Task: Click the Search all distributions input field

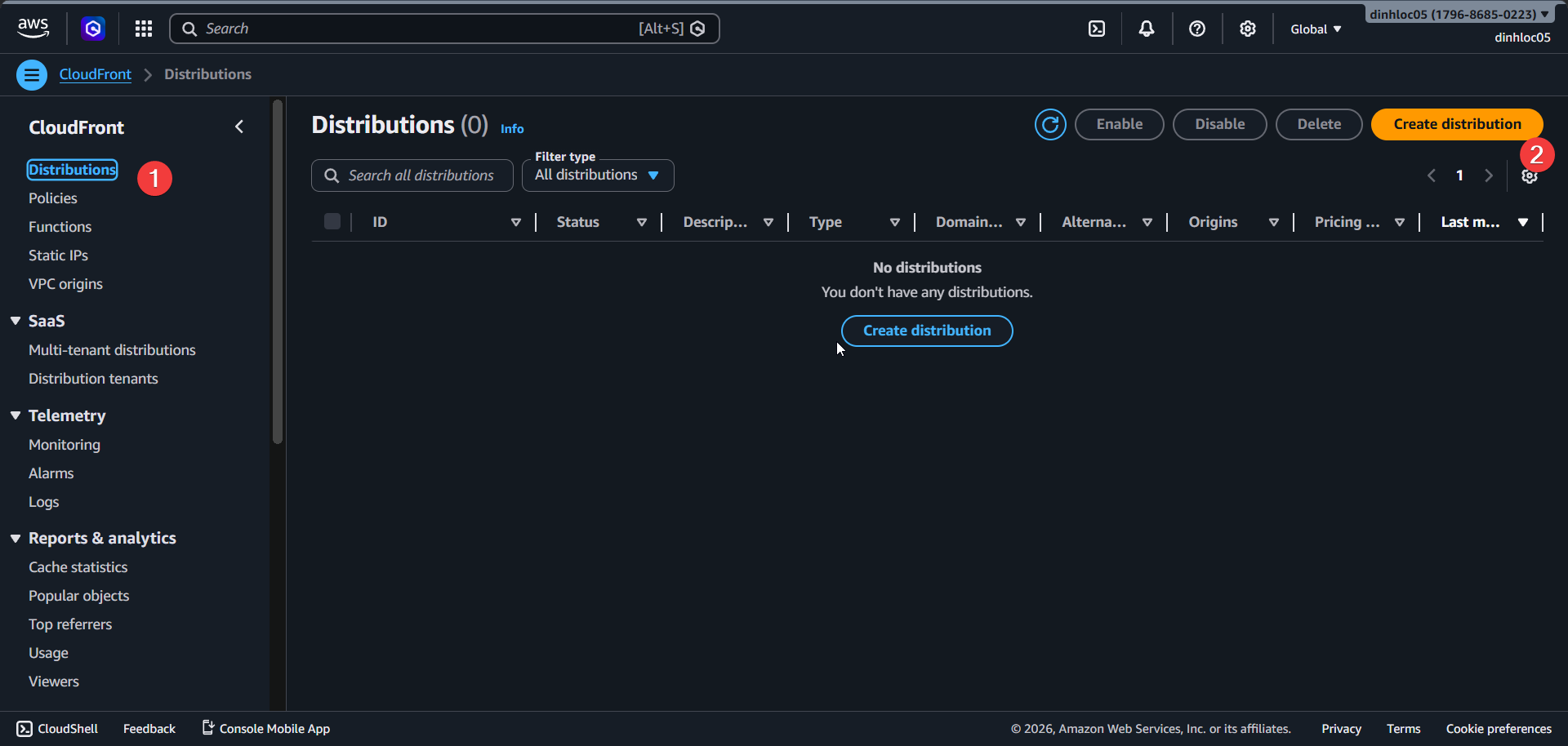Action: (412, 175)
